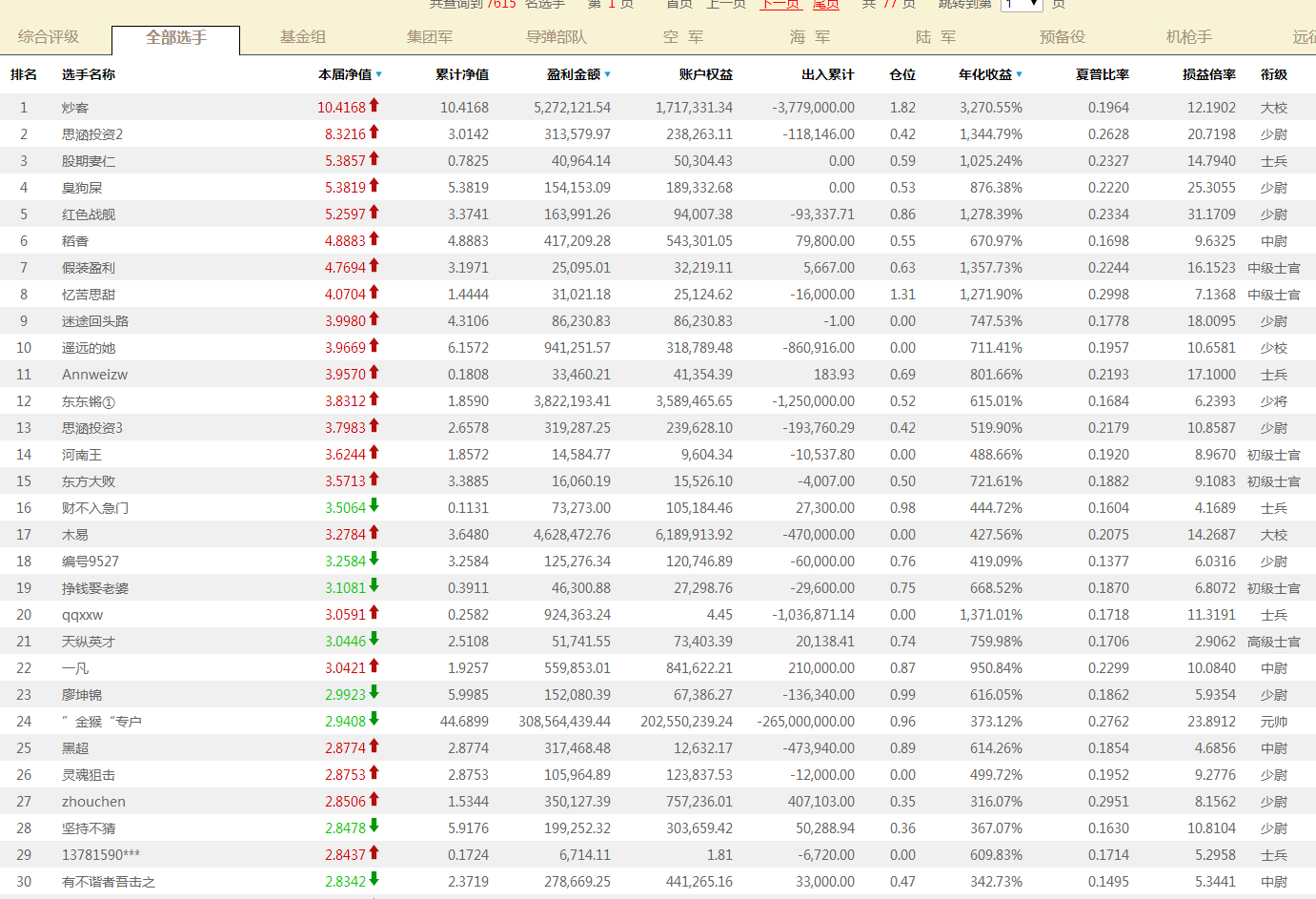Screen dimensions: 1316x899
Task: Click the 账户权益 column header
Action: point(706,74)
